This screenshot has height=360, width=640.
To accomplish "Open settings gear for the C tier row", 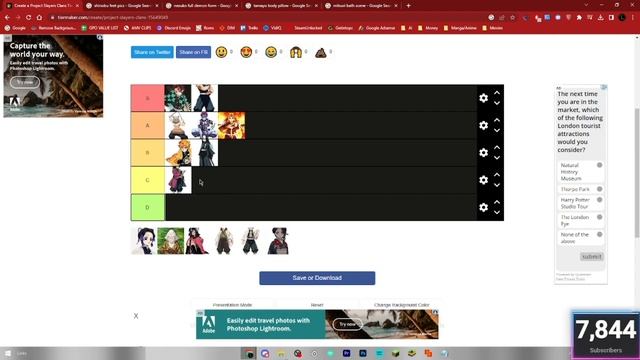I will pyautogui.click(x=483, y=180).
